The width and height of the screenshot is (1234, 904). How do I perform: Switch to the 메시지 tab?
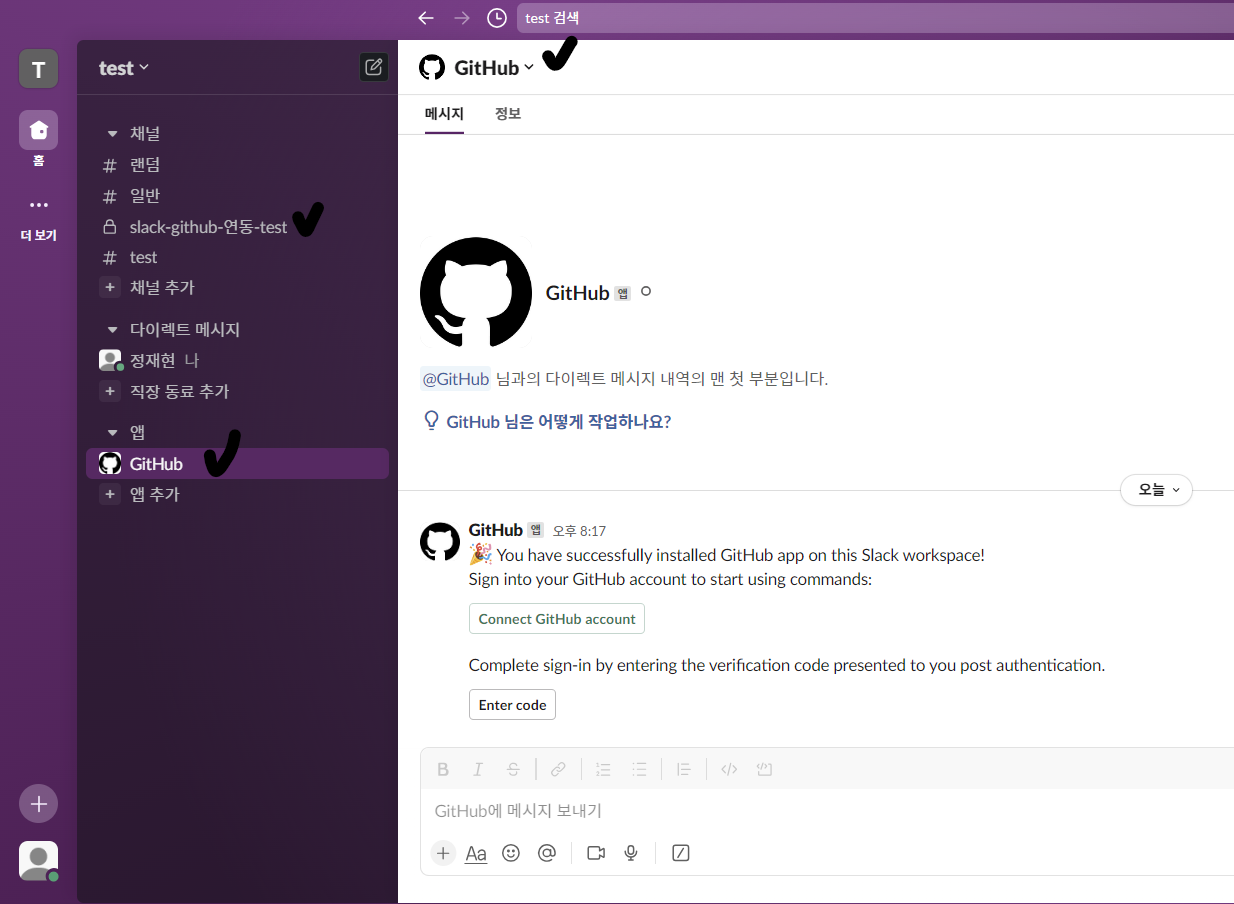pos(444,114)
